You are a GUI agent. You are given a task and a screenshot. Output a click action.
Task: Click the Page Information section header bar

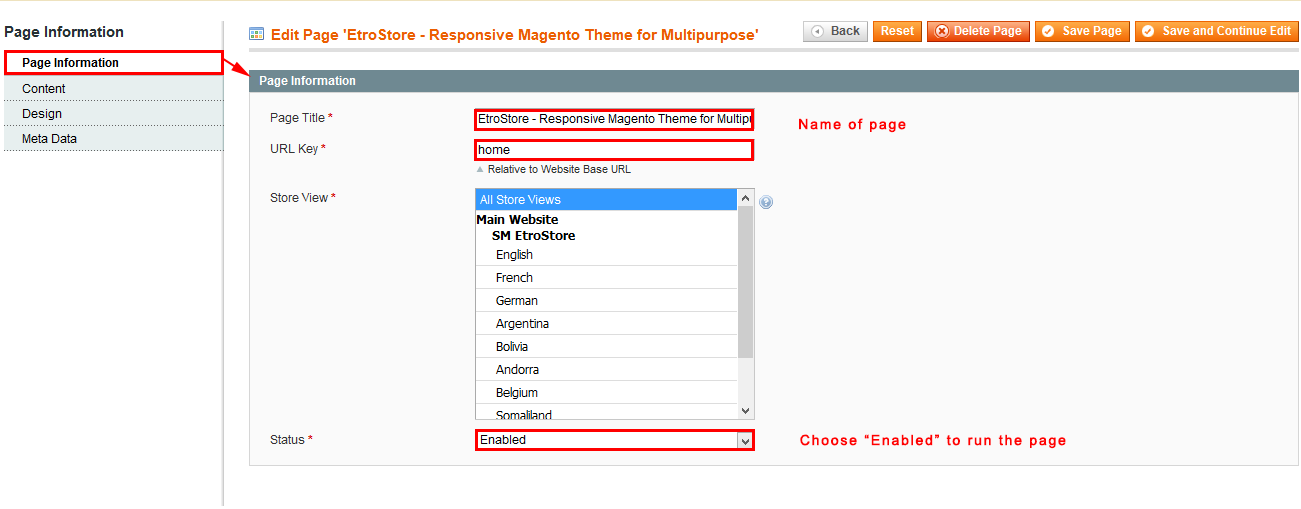(773, 81)
